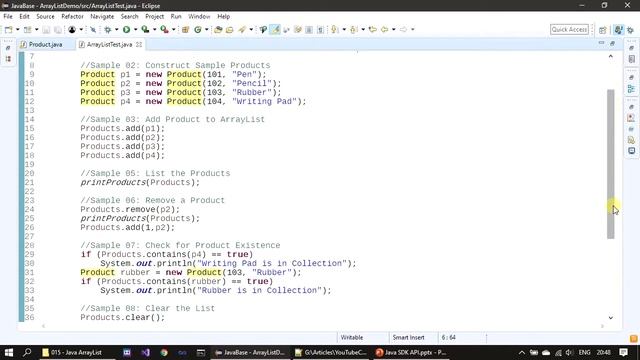Click the New Java Package icon
This screenshot has width=640, height=360.
185,30
